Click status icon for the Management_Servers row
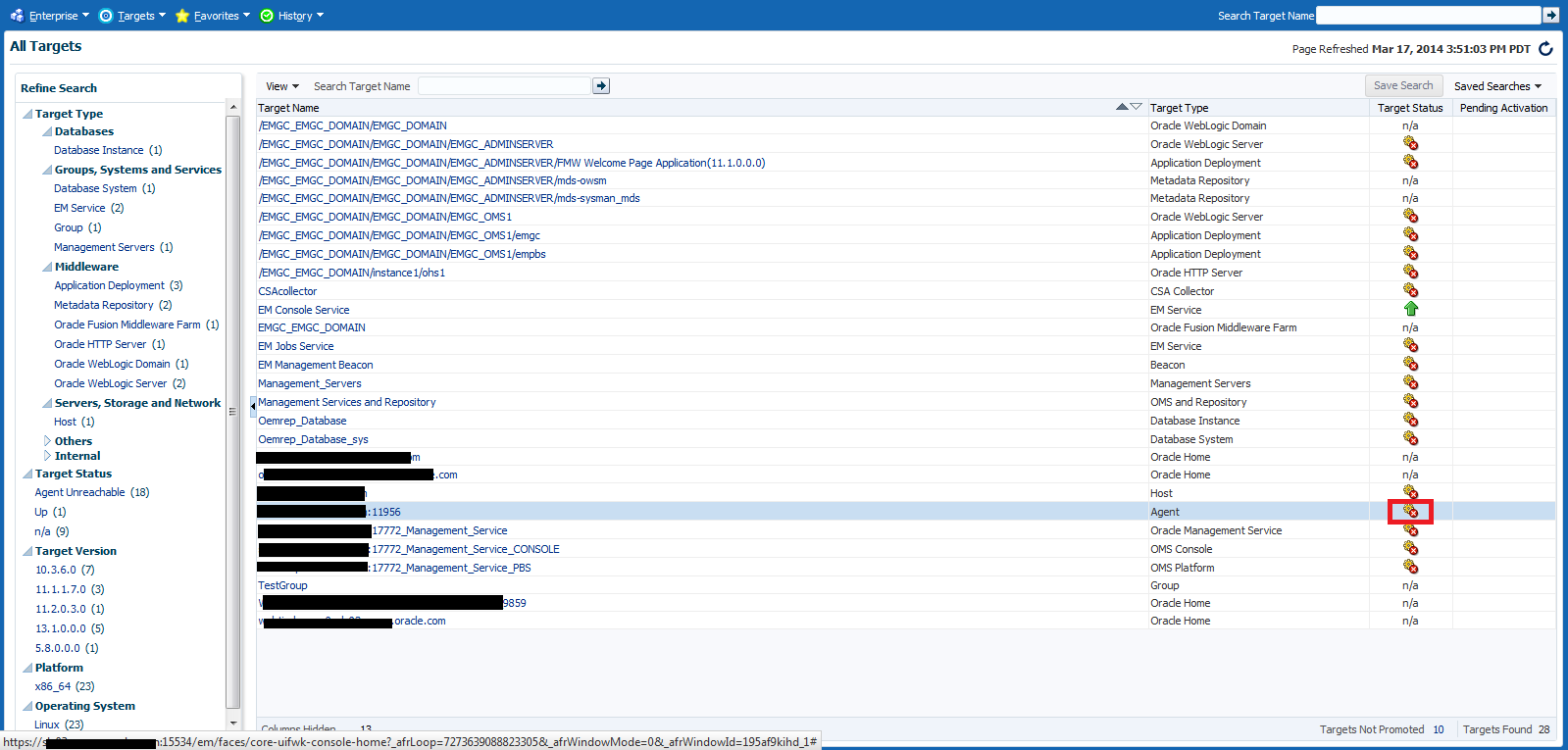The height and width of the screenshot is (750, 1568). point(1410,382)
